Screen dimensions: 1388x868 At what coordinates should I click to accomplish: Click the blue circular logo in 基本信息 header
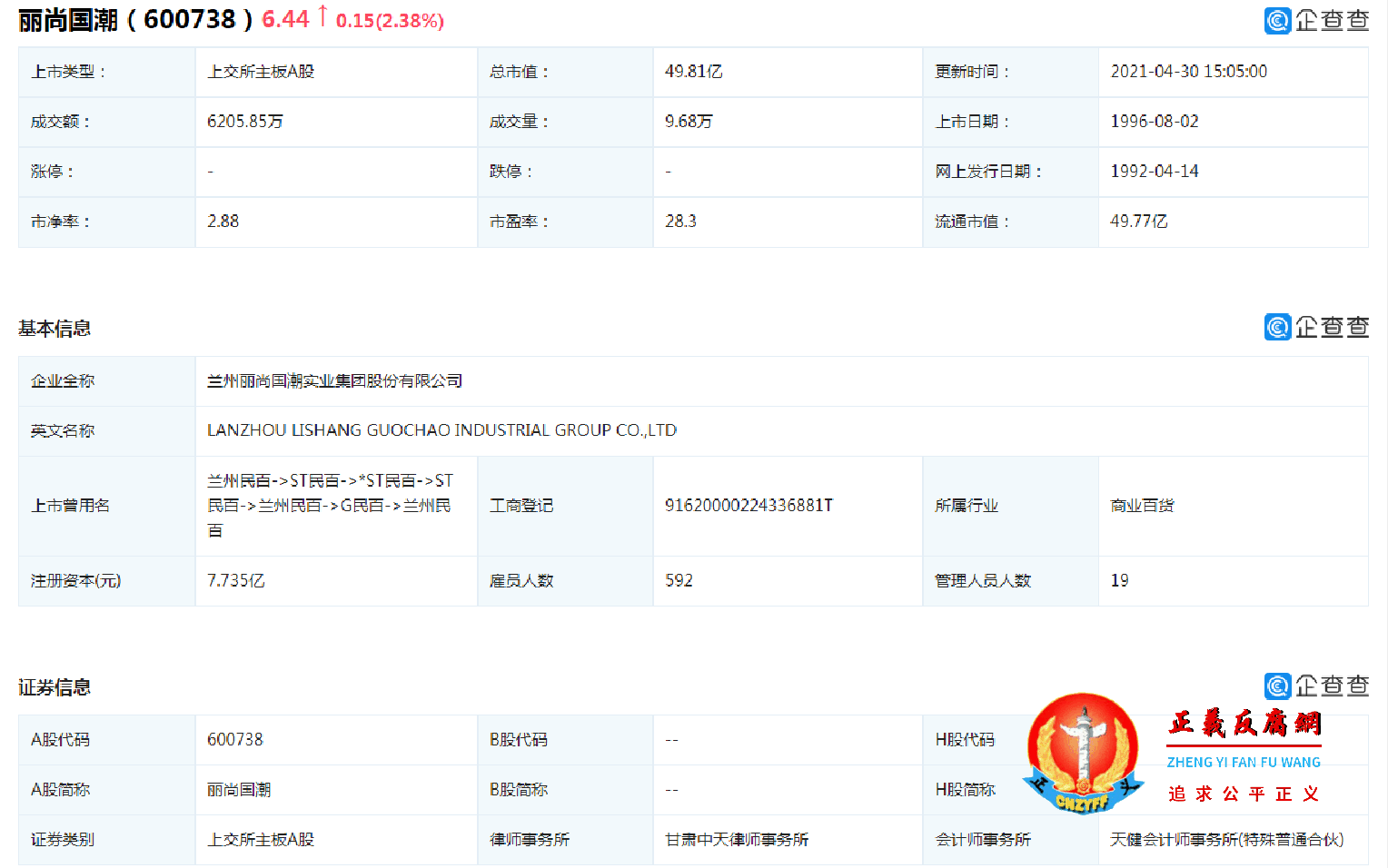1276,327
